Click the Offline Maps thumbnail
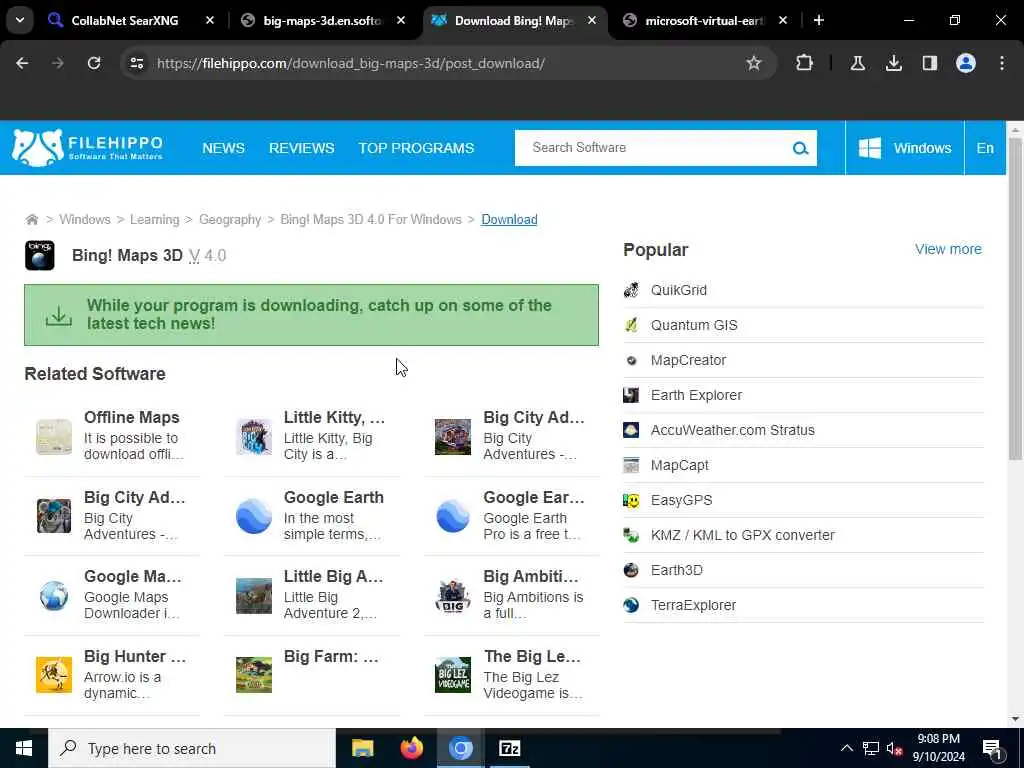The width and height of the screenshot is (1024, 768). click(x=54, y=436)
